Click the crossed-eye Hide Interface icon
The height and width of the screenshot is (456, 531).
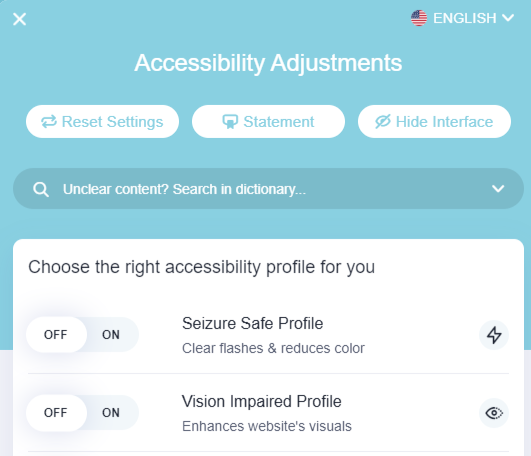pyautogui.click(x=383, y=122)
